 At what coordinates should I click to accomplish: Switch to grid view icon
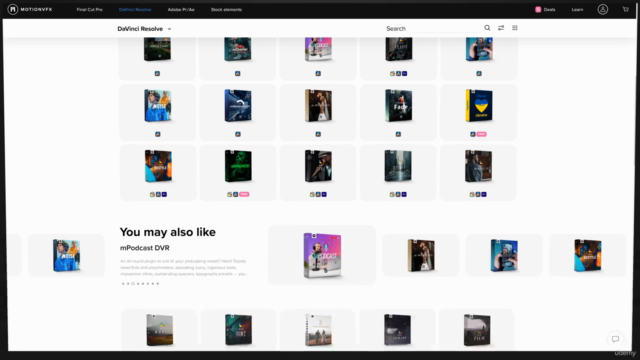[x=515, y=28]
